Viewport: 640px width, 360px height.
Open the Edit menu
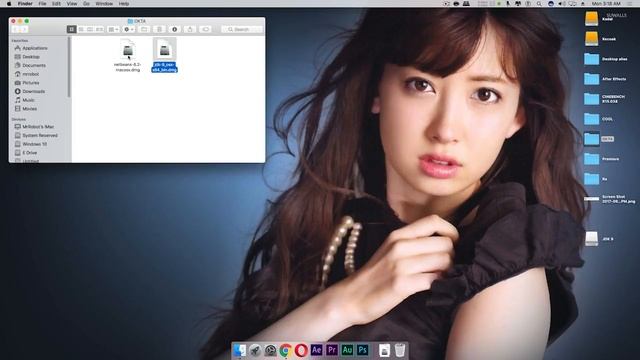[56, 3]
